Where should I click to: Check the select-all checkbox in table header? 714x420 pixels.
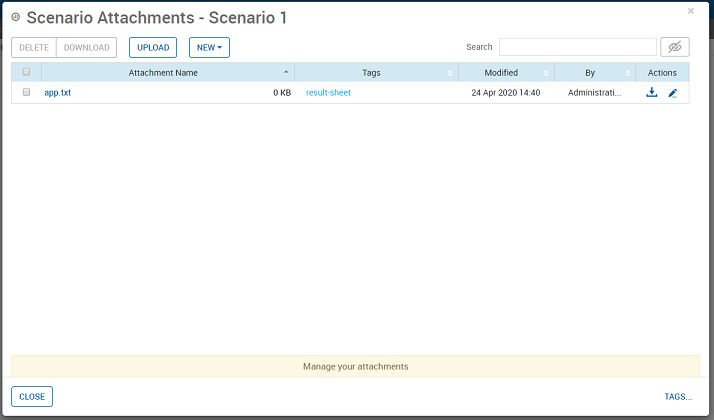(26, 72)
